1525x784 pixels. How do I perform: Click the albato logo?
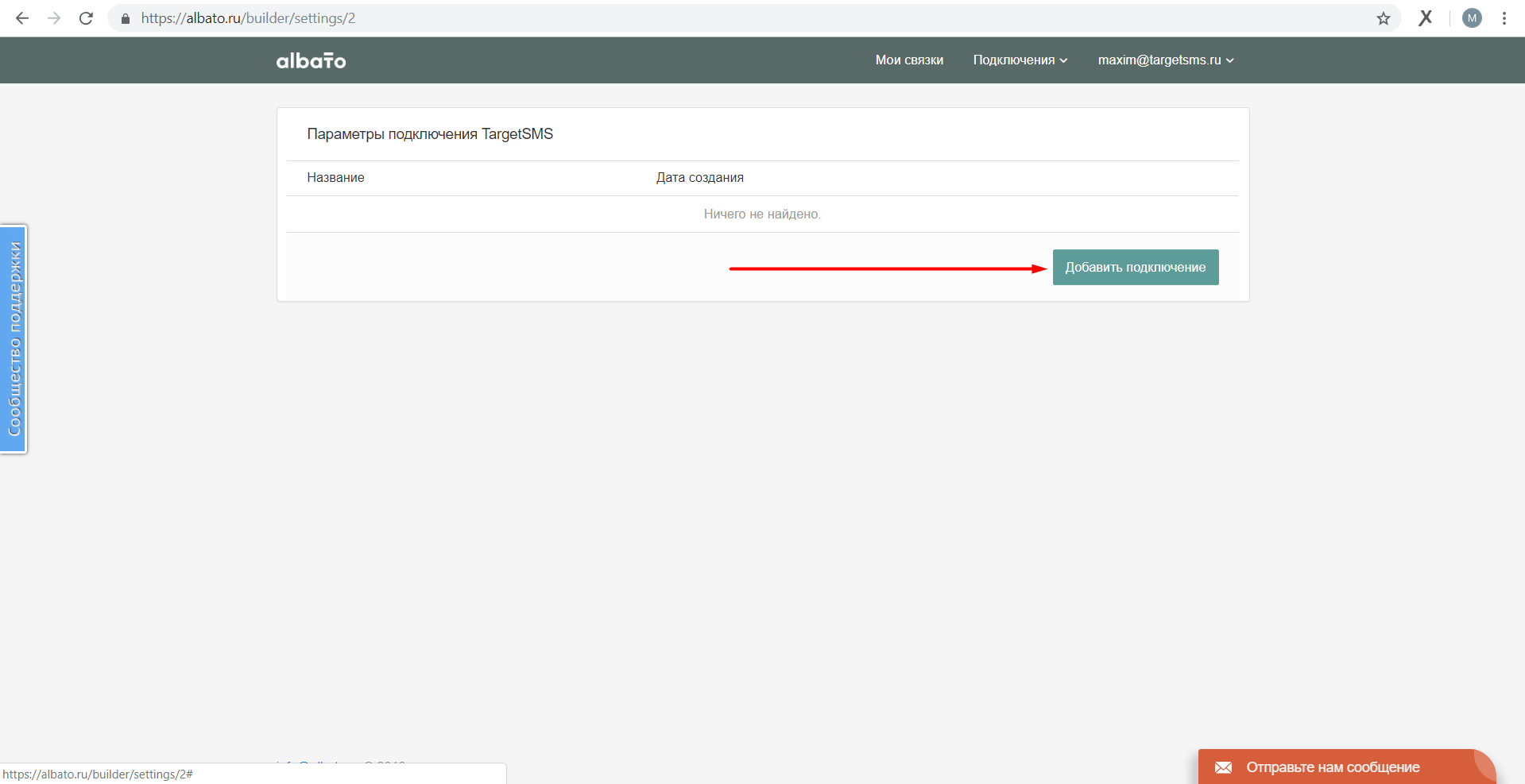(311, 60)
